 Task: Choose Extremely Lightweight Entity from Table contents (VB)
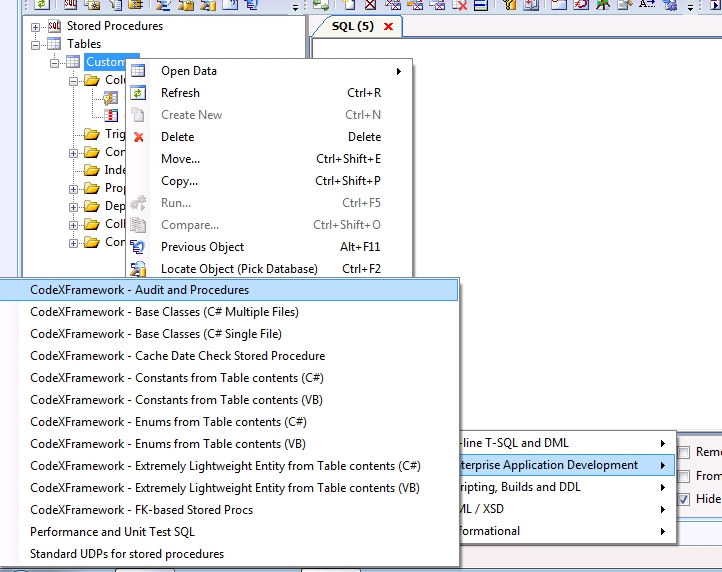(229, 488)
